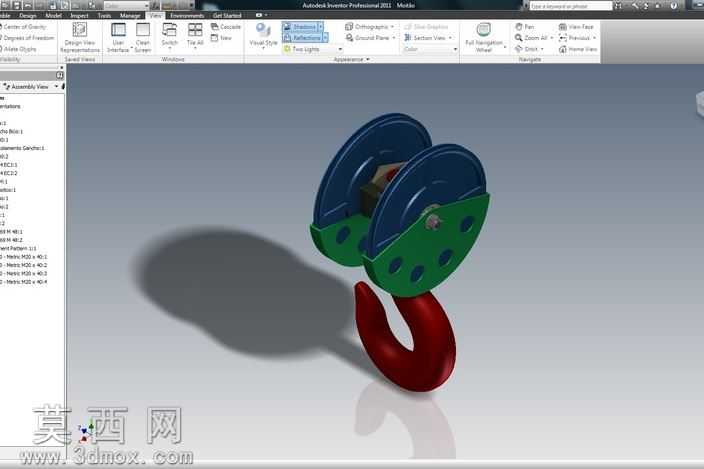
Task: Toggle Center of Gravity visibility
Action: (22, 26)
